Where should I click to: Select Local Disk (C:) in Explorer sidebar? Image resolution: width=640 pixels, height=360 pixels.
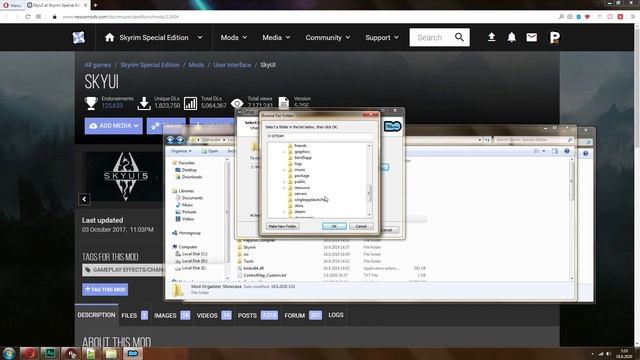[x=191, y=254]
